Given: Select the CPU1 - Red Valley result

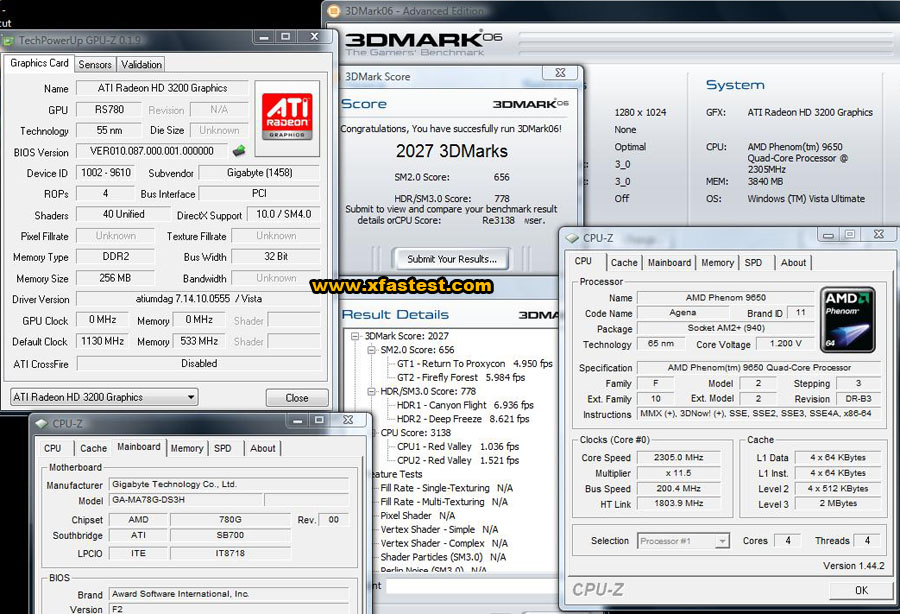Looking at the screenshot, I should coord(457,446).
